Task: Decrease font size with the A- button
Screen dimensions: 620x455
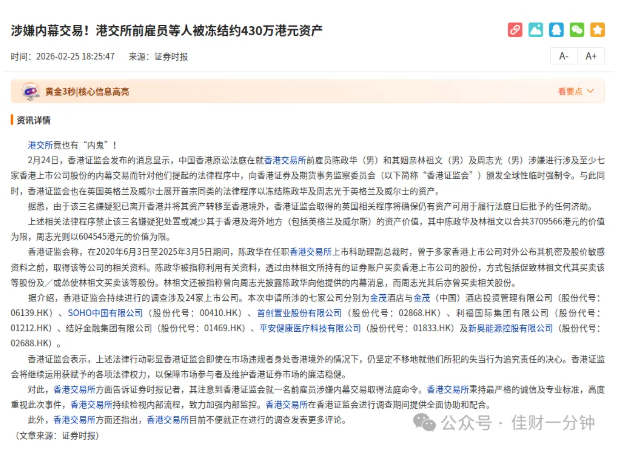Action: tap(564, 56)
